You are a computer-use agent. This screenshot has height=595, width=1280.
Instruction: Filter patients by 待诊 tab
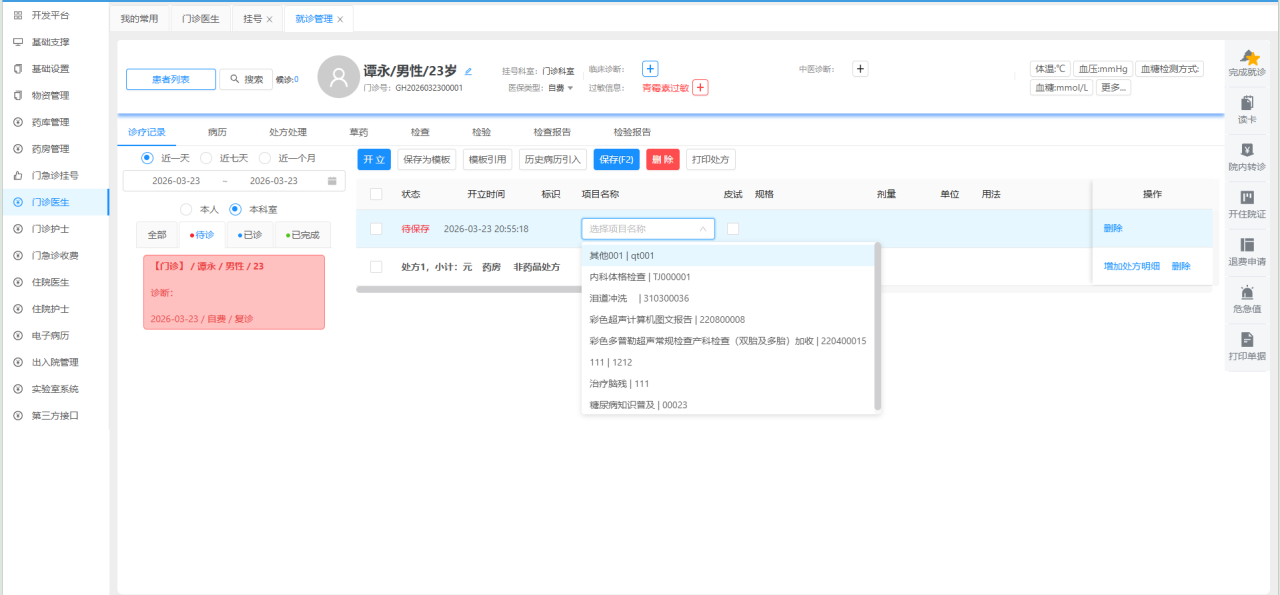(x=202, y=235)
